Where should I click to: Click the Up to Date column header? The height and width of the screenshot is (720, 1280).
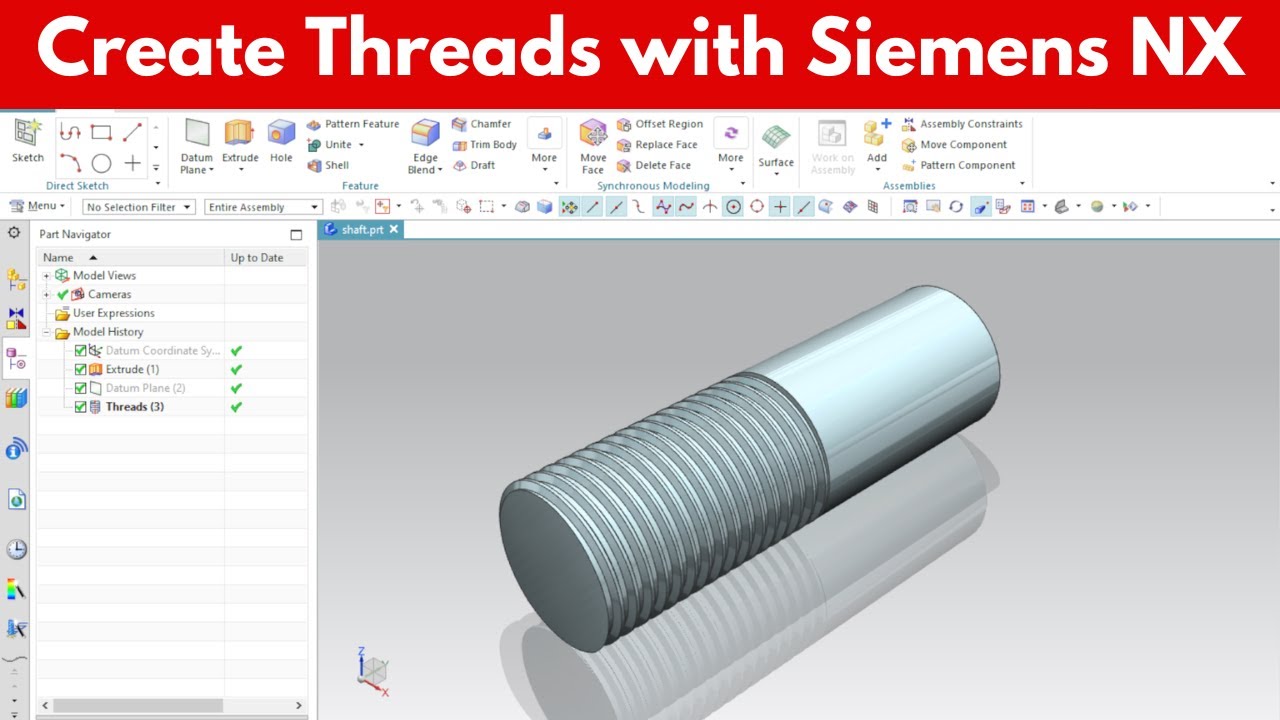(x=266, y=257)
